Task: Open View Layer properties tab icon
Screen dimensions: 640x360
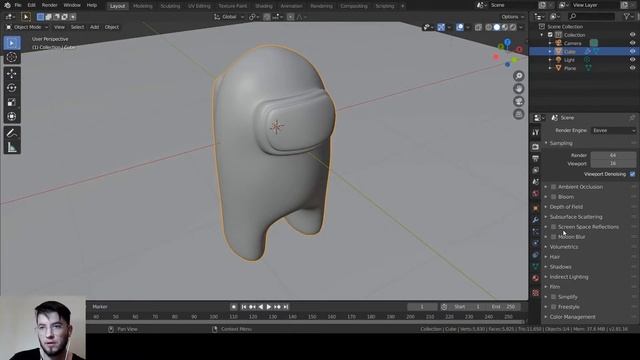Action: (536, 170)
